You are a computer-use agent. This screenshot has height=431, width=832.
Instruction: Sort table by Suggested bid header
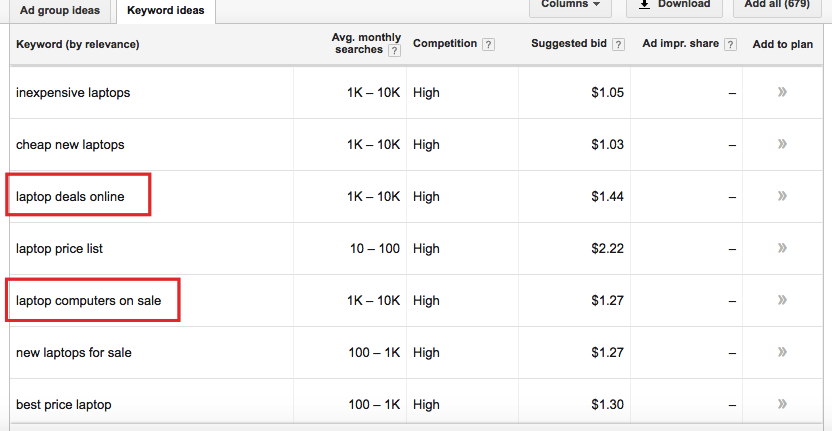570,44
